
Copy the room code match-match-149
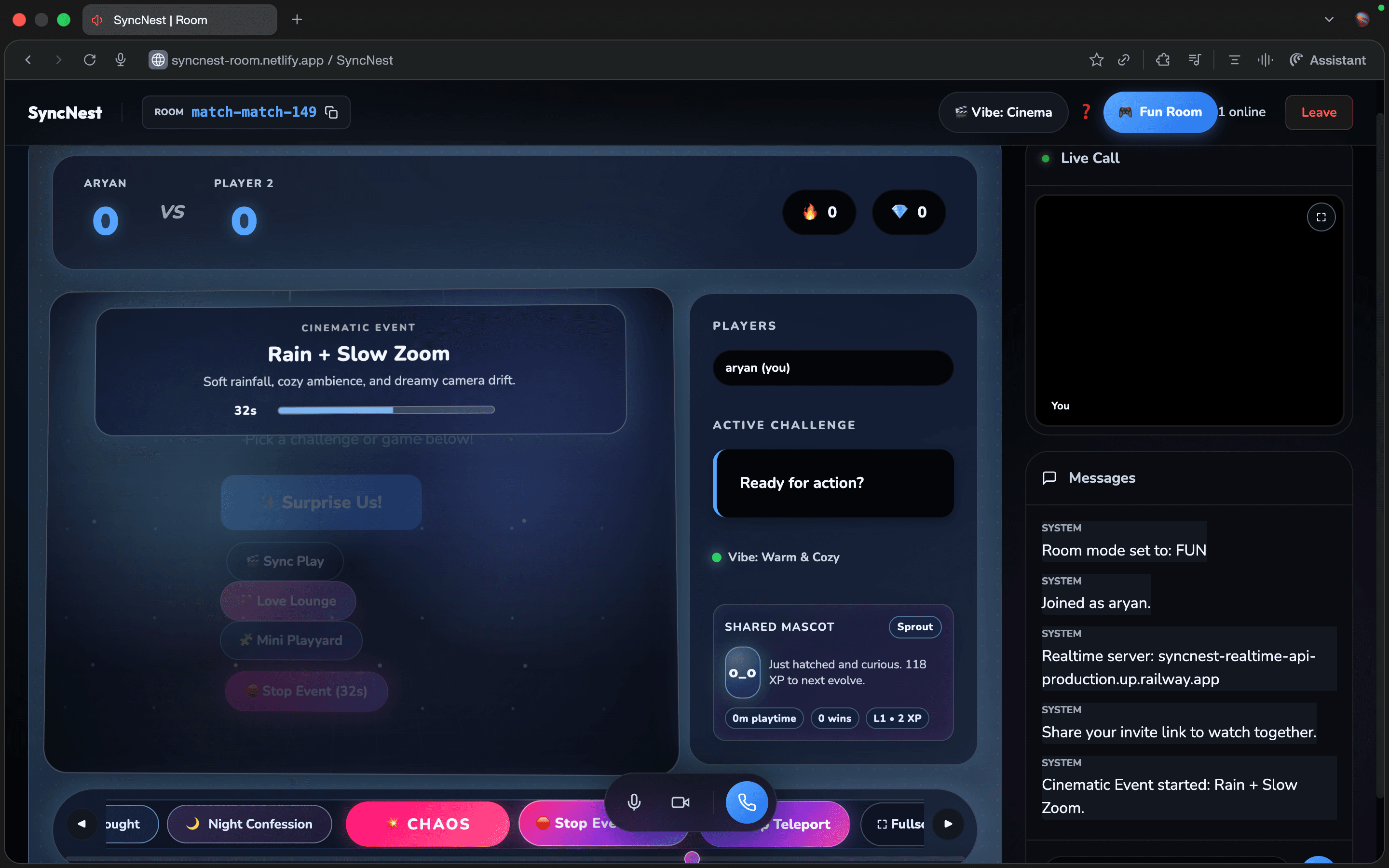[332, 112]
